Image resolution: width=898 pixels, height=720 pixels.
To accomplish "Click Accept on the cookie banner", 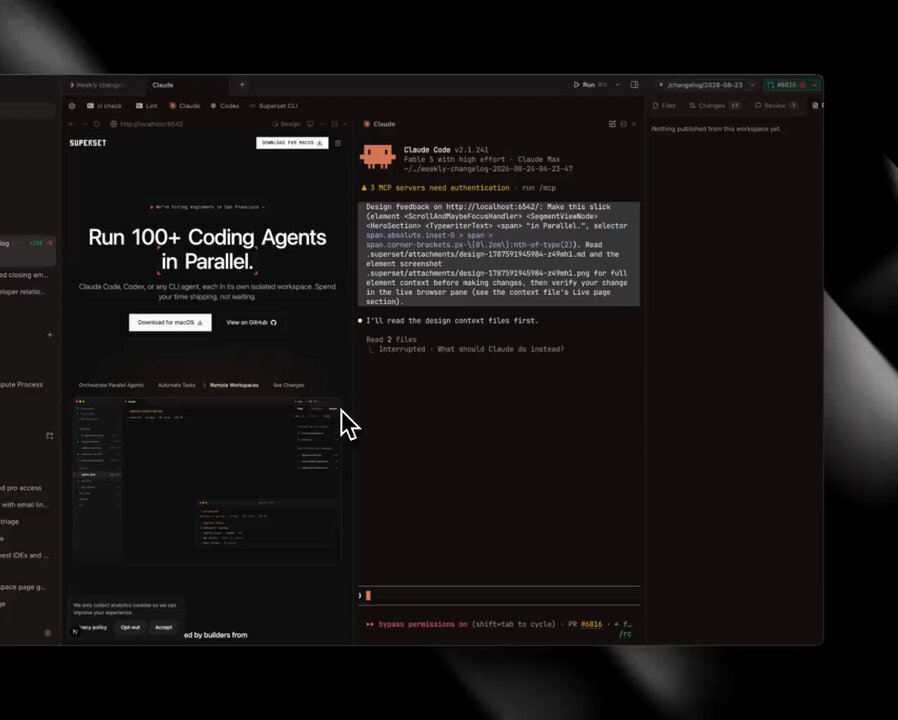I will tap(163, 627).
